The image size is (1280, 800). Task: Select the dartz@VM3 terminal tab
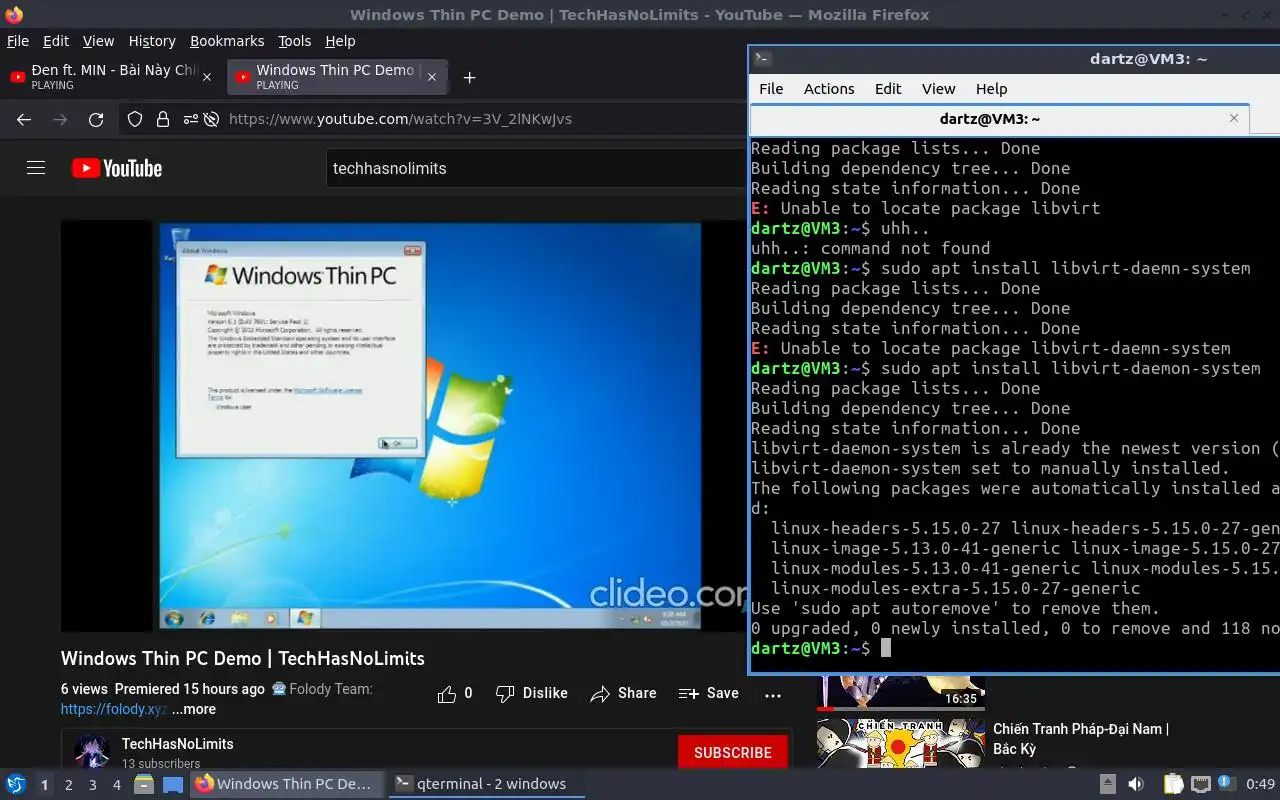(x=1000, y=119)
